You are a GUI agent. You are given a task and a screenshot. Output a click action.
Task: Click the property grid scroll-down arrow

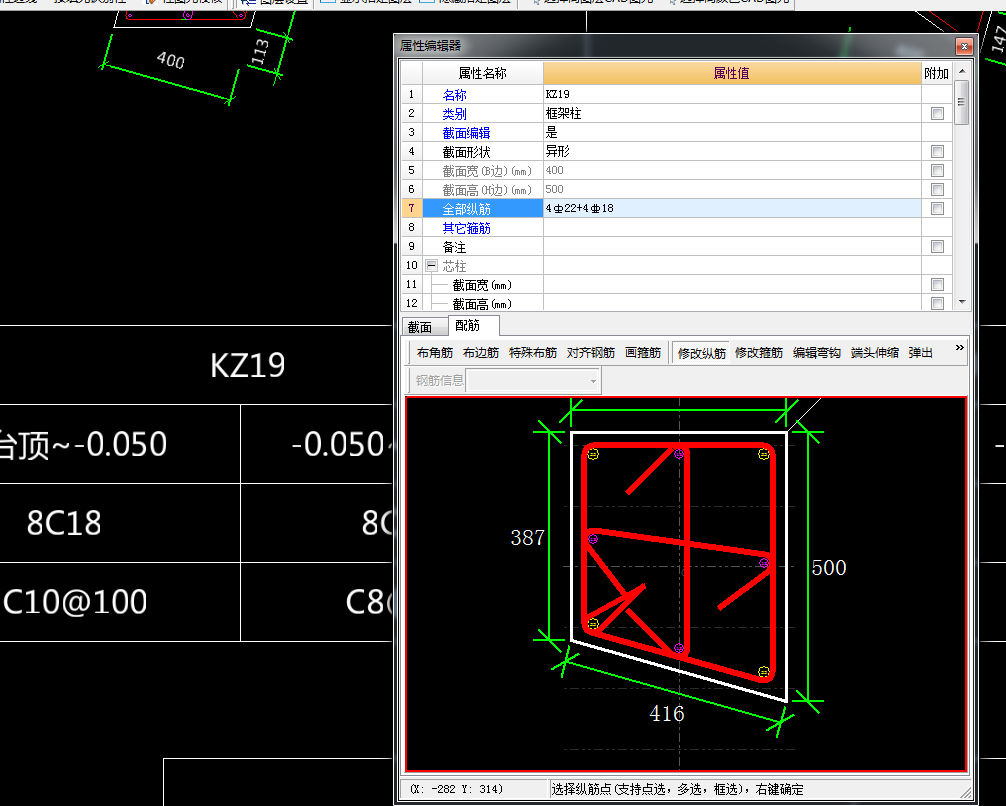[x=961, y=302]
